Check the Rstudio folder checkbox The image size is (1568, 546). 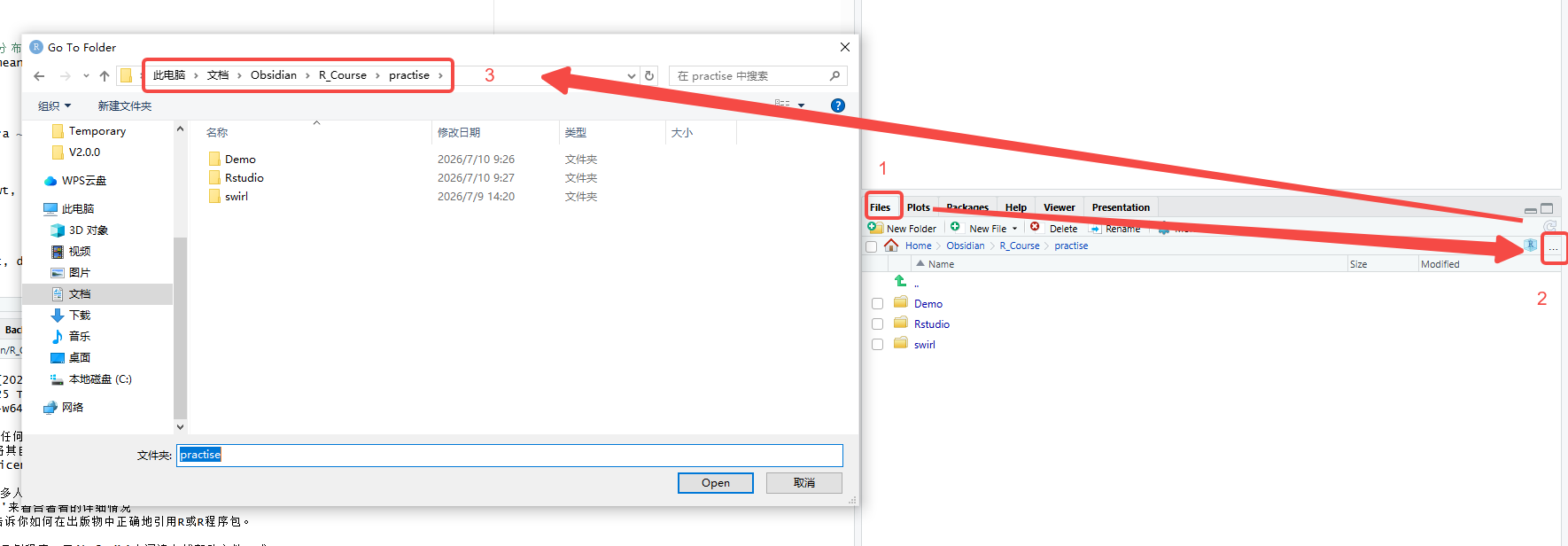[x=877, y=324]
